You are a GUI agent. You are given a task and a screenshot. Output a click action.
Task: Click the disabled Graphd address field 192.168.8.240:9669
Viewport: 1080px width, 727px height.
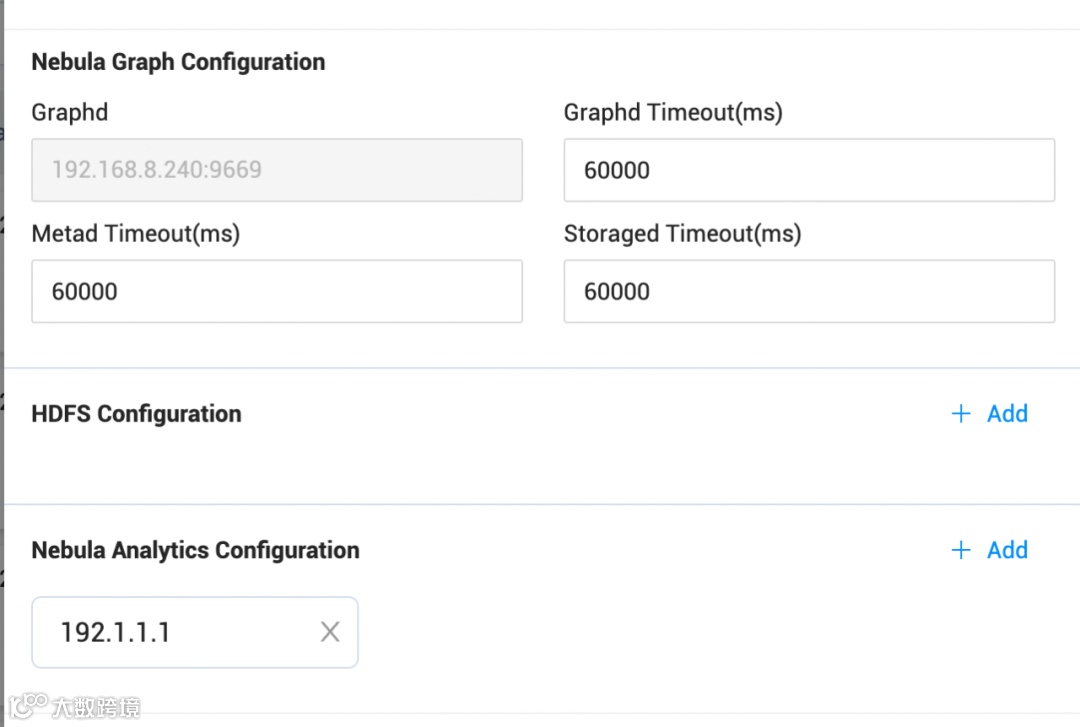click(276, 170)
